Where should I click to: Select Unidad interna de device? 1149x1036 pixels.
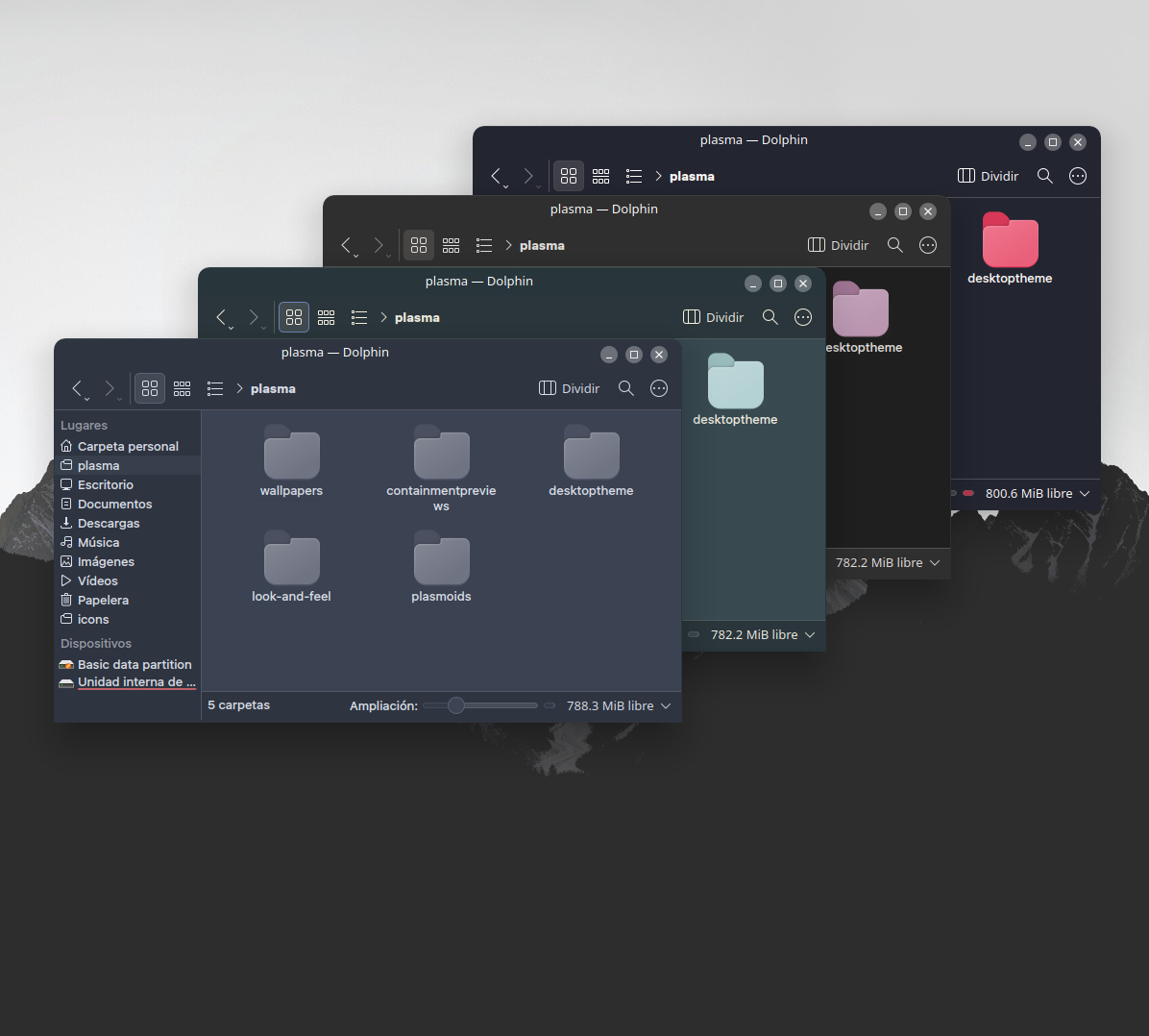point(128,682)
